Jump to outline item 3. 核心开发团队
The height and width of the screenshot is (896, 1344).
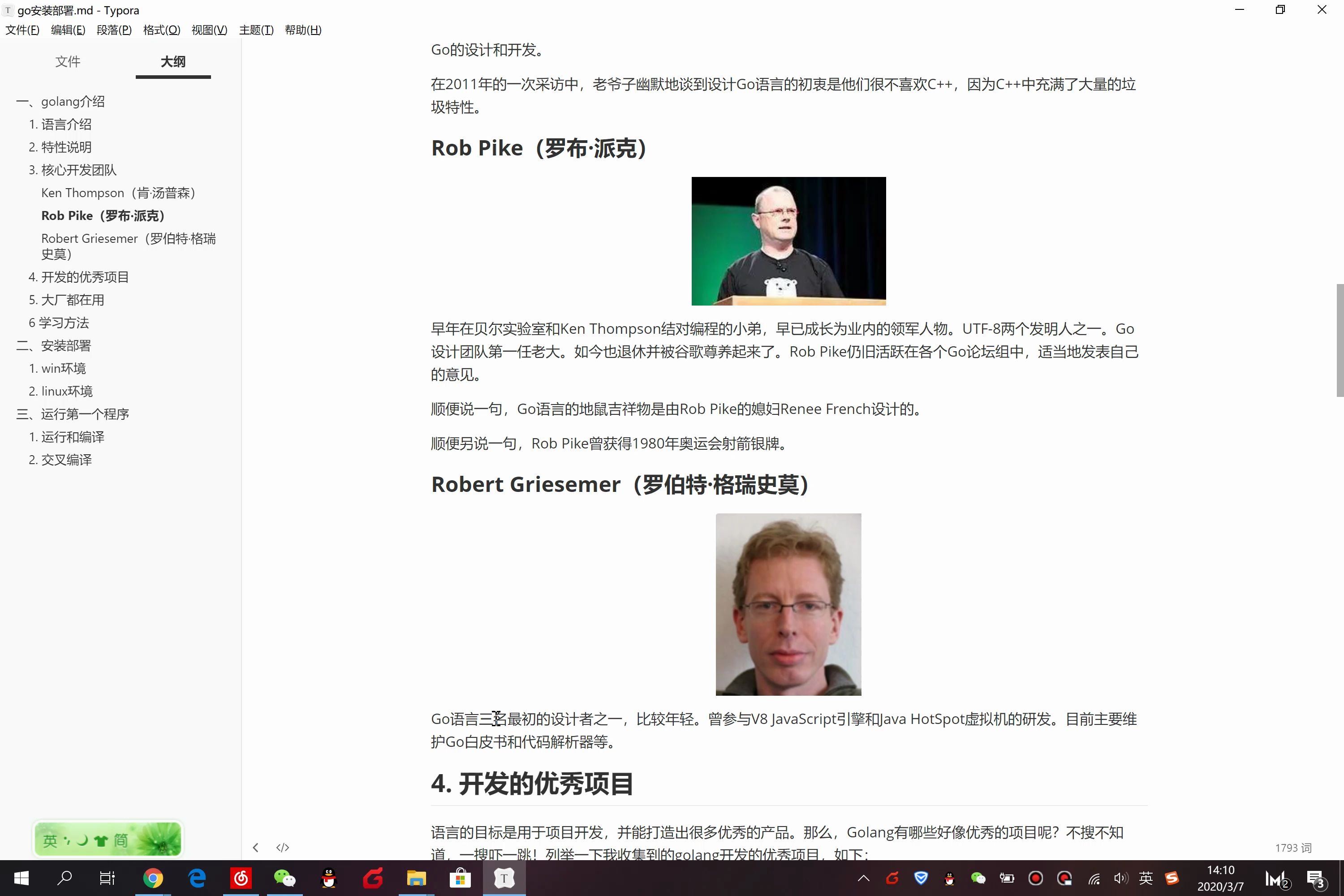click(73, 170)
